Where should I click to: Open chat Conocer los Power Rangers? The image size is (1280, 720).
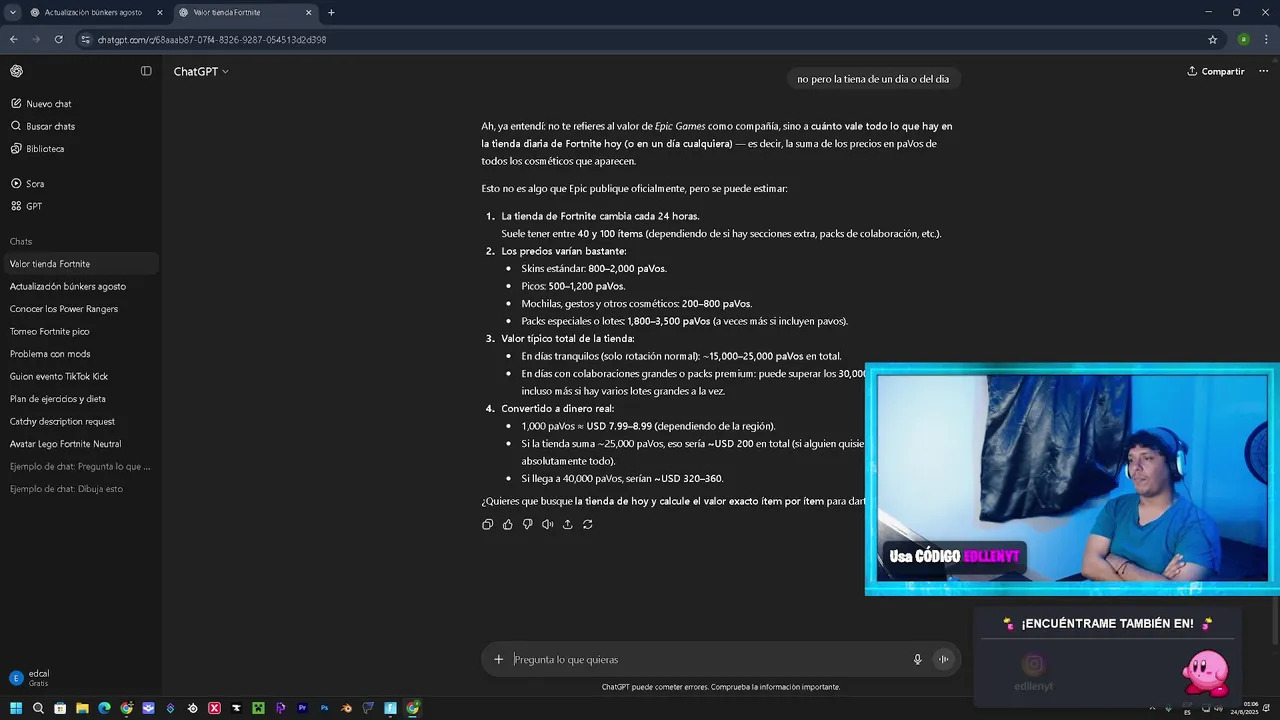tap(80, 309)
